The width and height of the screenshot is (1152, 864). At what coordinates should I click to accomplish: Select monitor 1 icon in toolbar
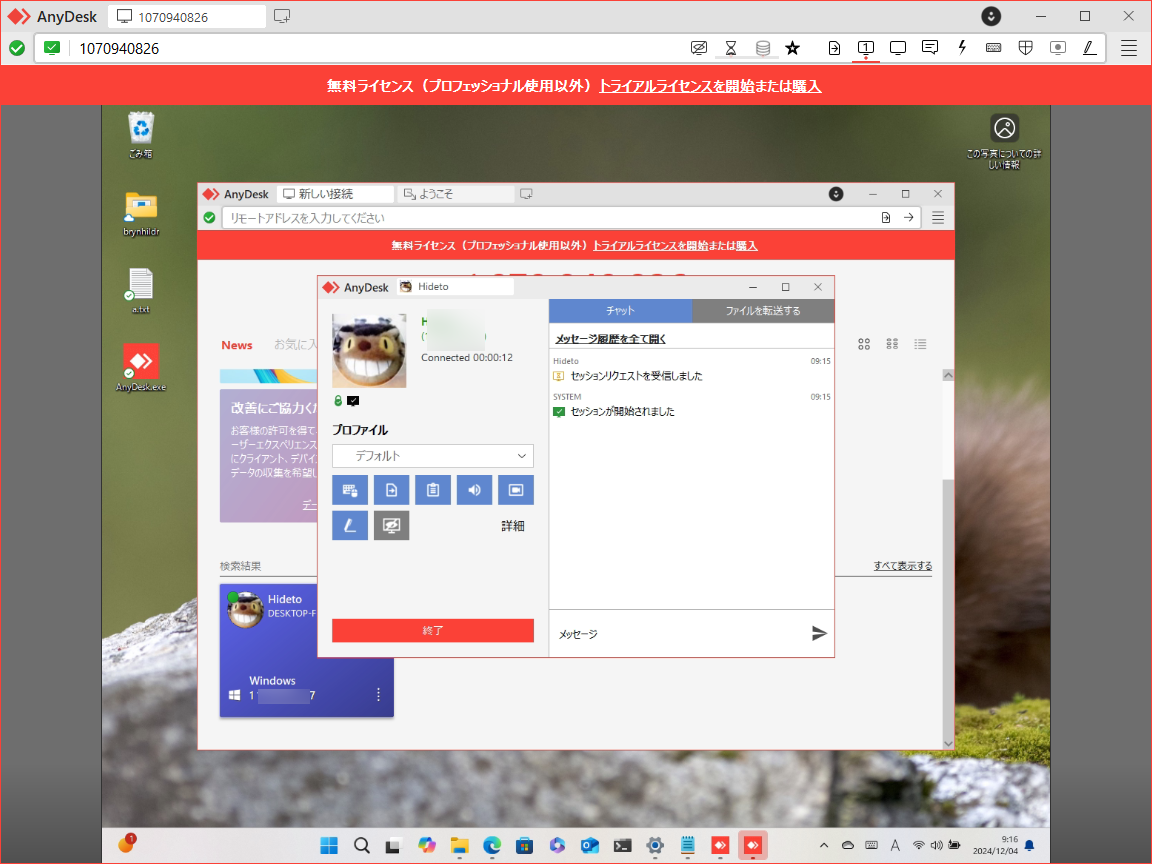[x=866, y=48]
